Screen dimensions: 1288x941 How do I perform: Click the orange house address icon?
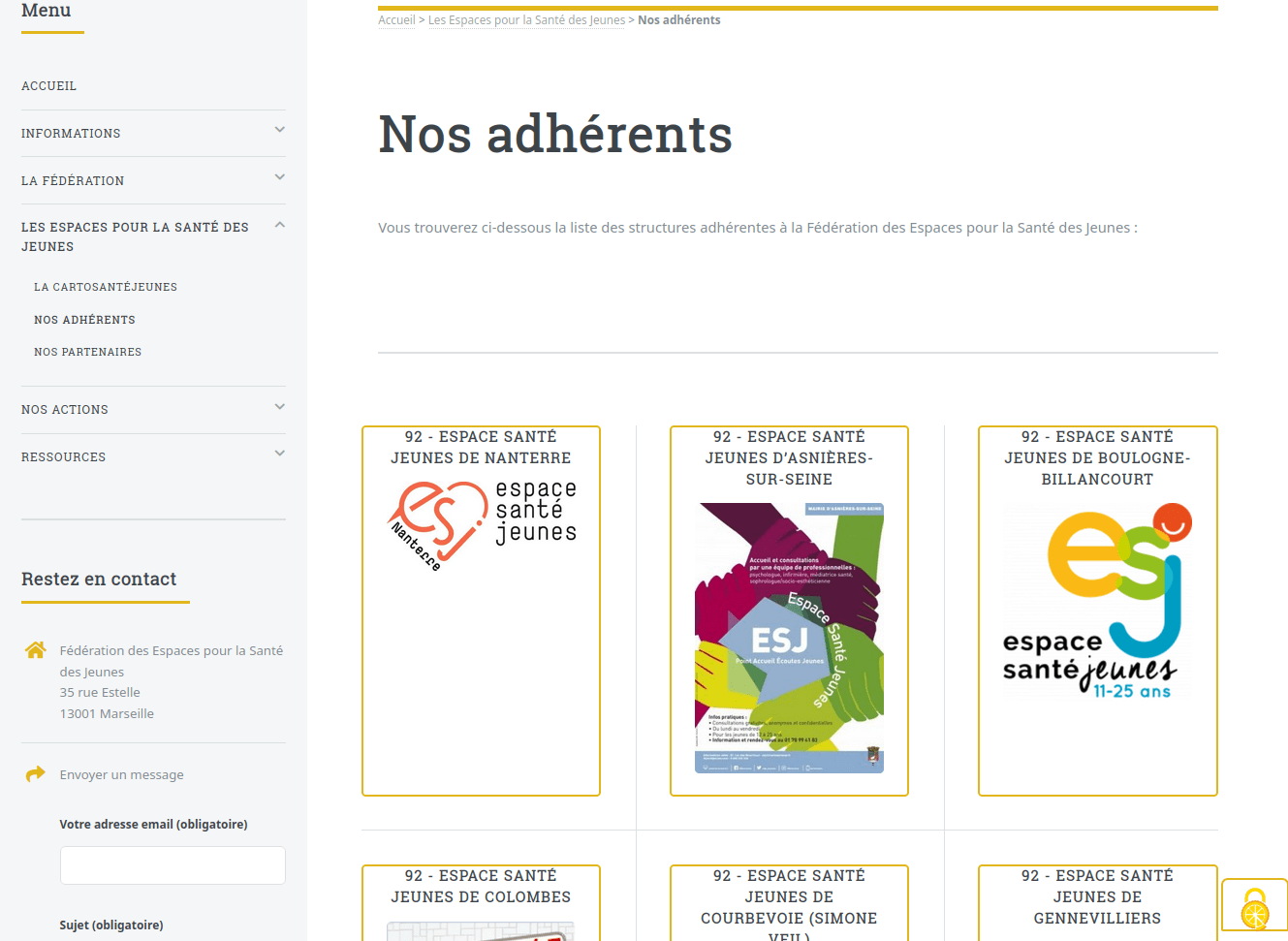(36, 650)
